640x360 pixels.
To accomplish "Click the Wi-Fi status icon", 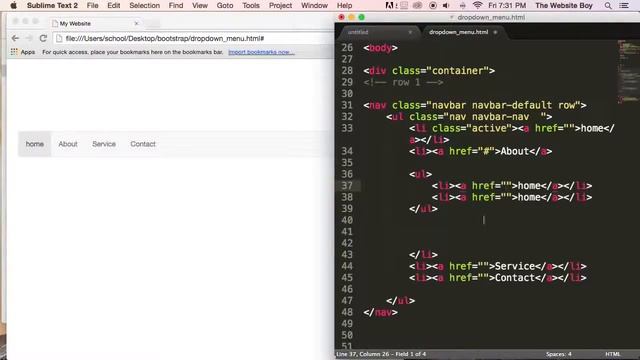I will click(477, 5).
